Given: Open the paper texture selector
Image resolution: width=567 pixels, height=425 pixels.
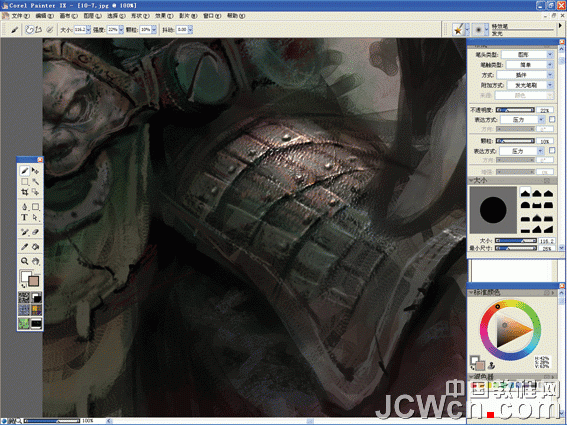Looking at the screenshot, I should click(24, 298).
